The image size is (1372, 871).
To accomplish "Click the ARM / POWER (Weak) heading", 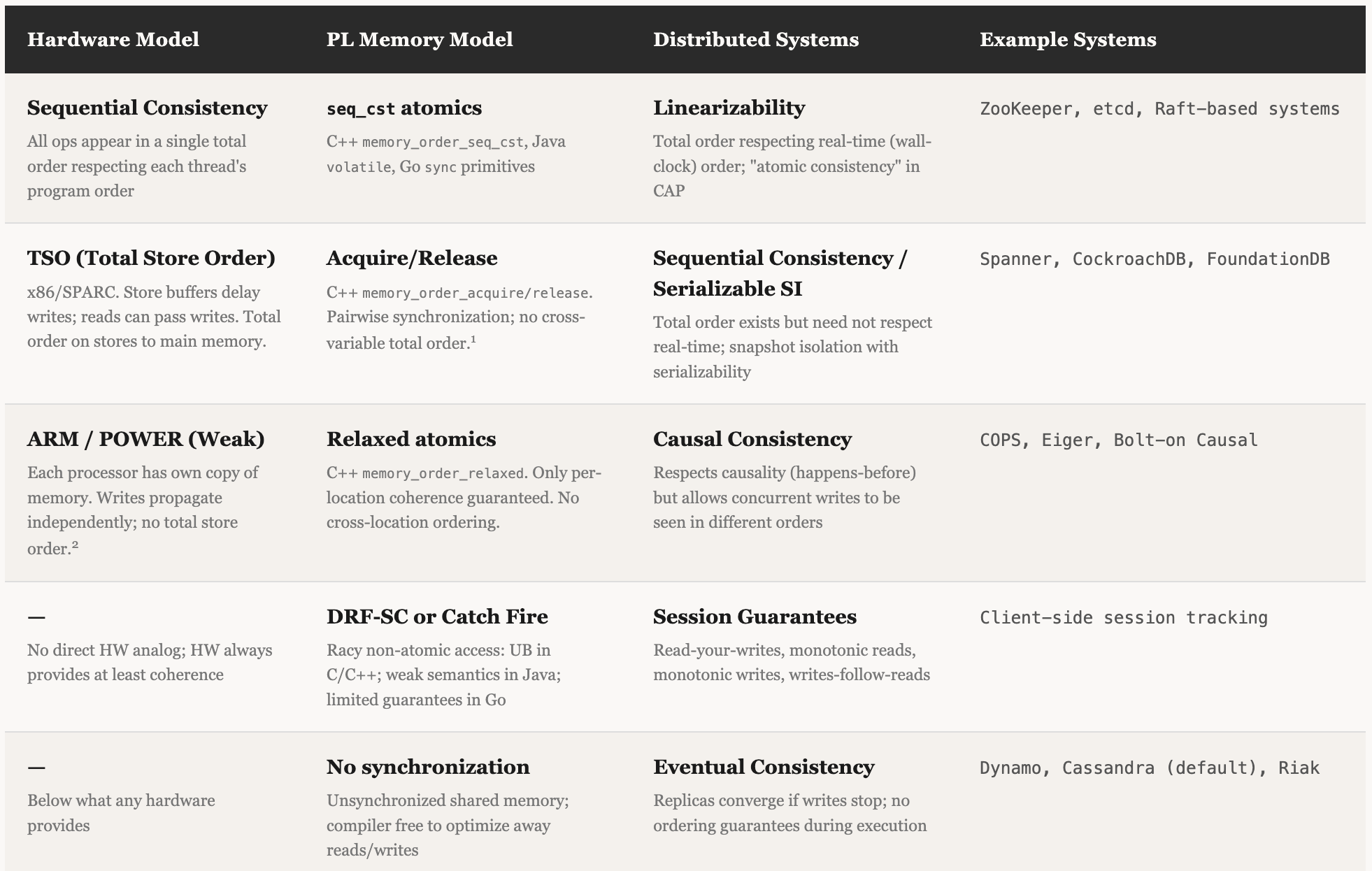I will (145, 439).
